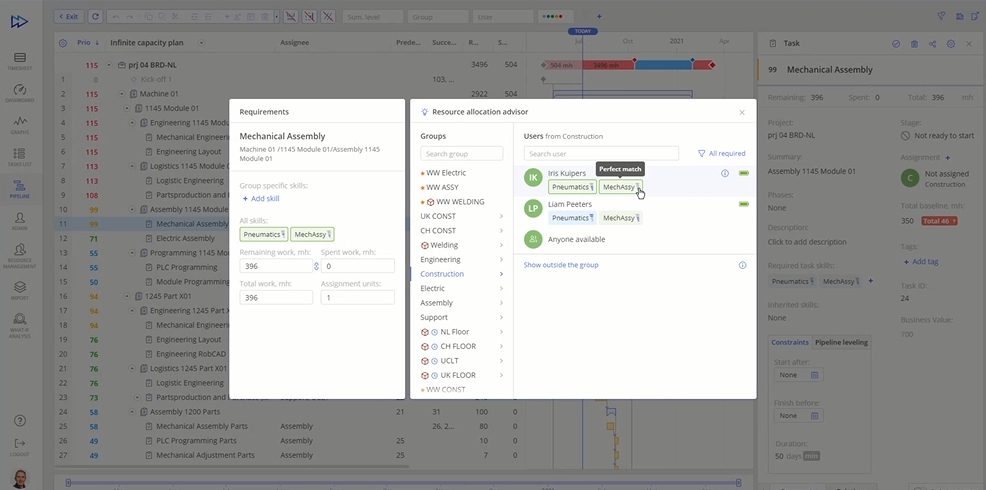Toggle the All required skills filter
The height and width of the screenshot is (490, 986).
[x=721, y=154]
